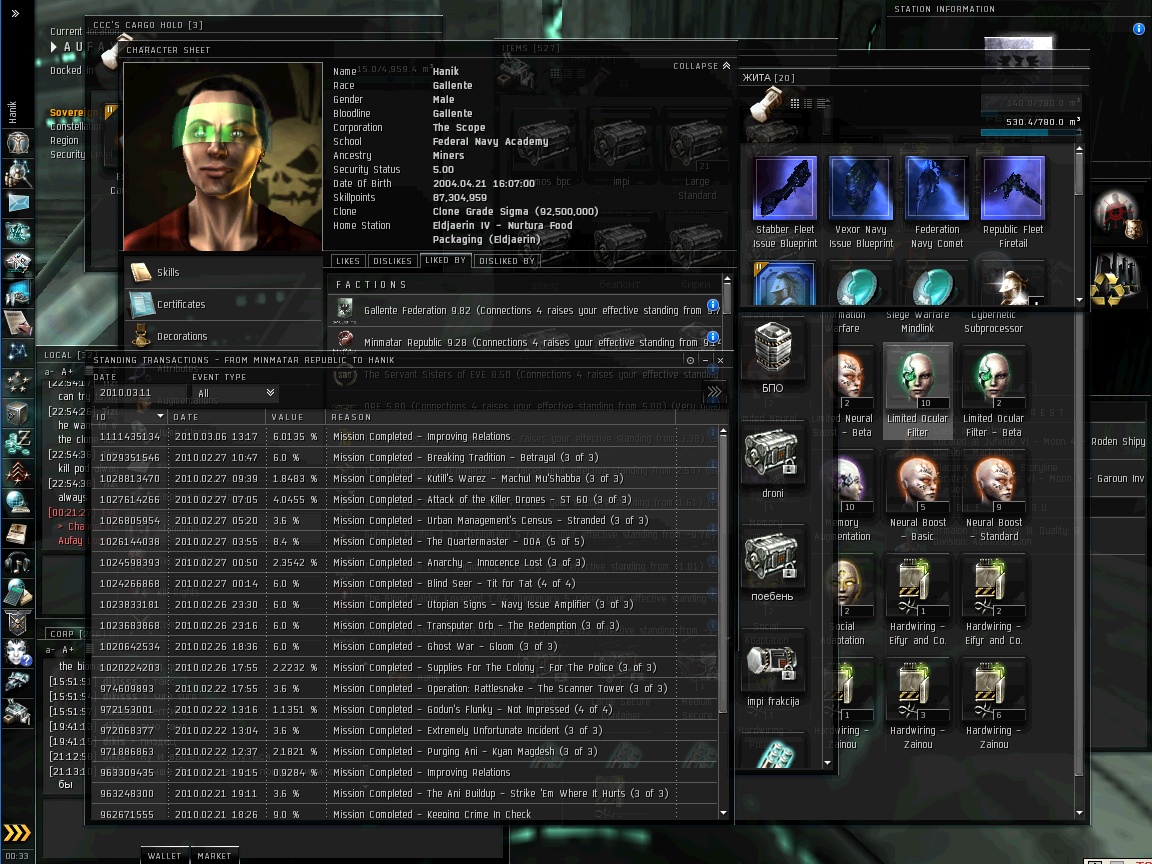Viewport: 1152px width, 864px height.
Task: Switch ЖИТА container to icon grid view
Action: (795, 104)
